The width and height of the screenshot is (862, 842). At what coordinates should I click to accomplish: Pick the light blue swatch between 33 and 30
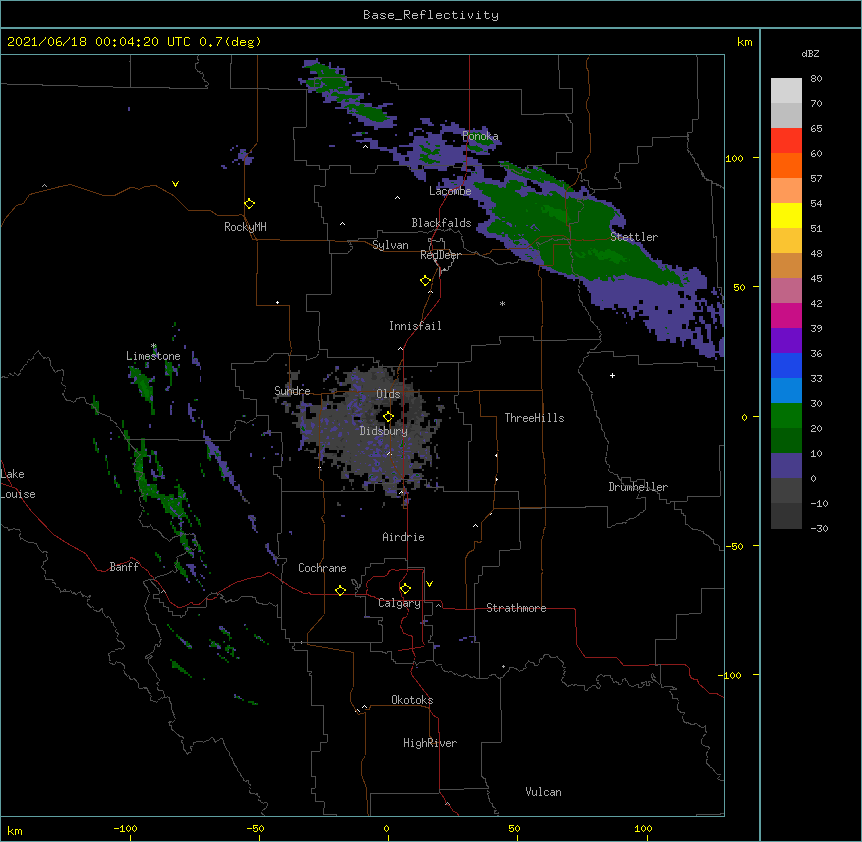(786, 391)
